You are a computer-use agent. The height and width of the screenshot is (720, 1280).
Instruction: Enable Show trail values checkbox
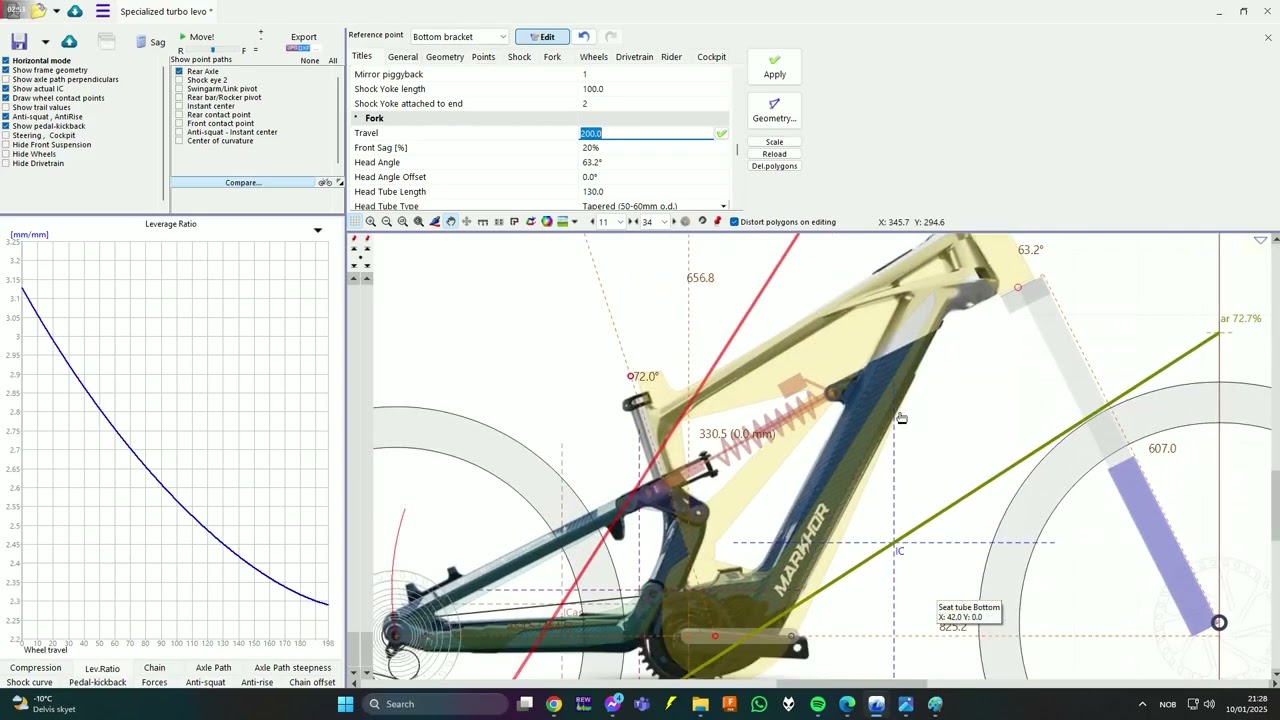pos(6,107)
